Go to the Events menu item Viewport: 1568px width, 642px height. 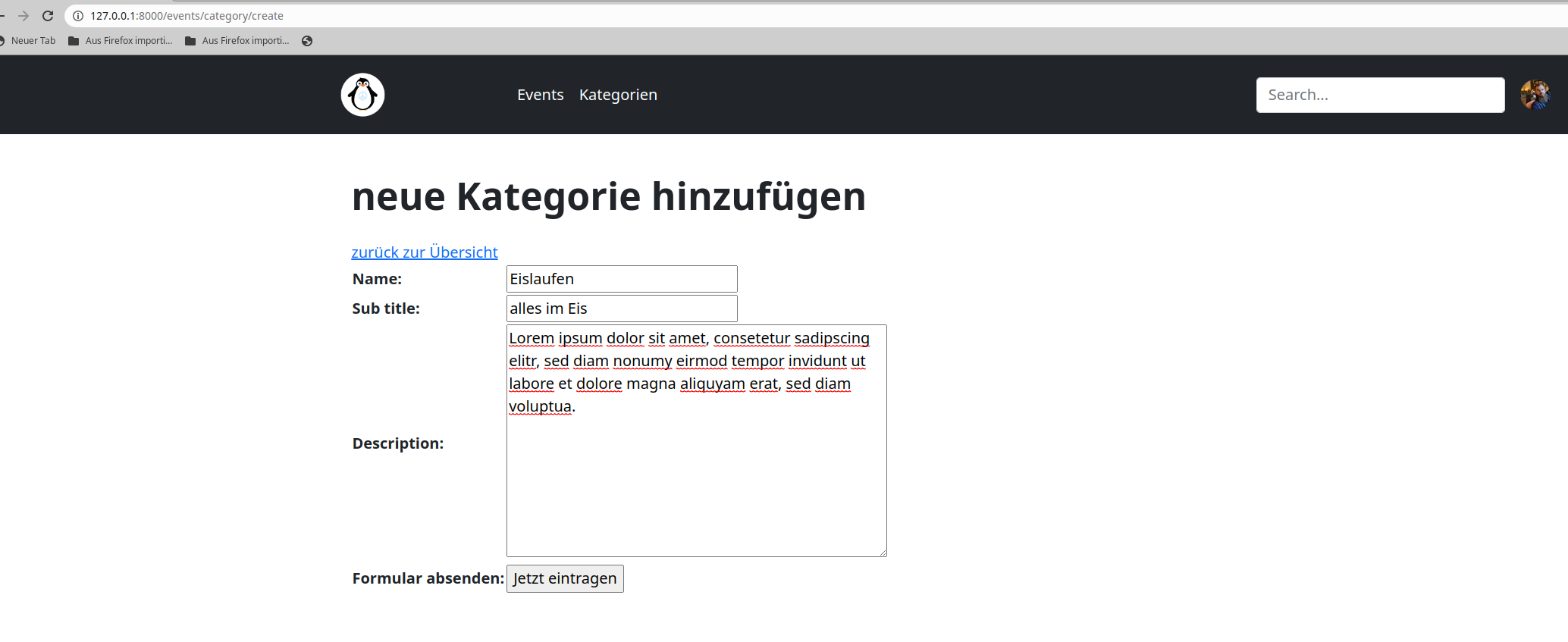point(540,95)
